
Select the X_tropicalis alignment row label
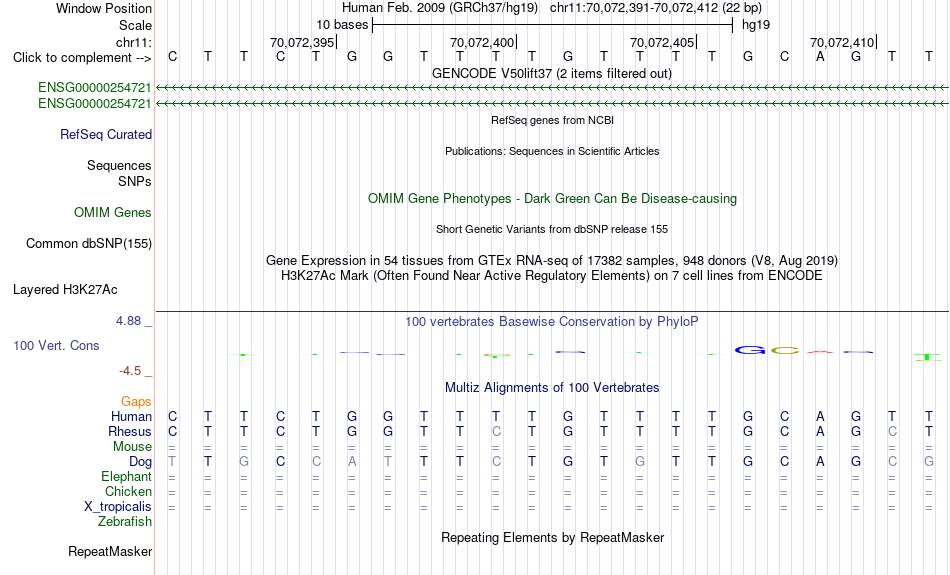[118, 507]
